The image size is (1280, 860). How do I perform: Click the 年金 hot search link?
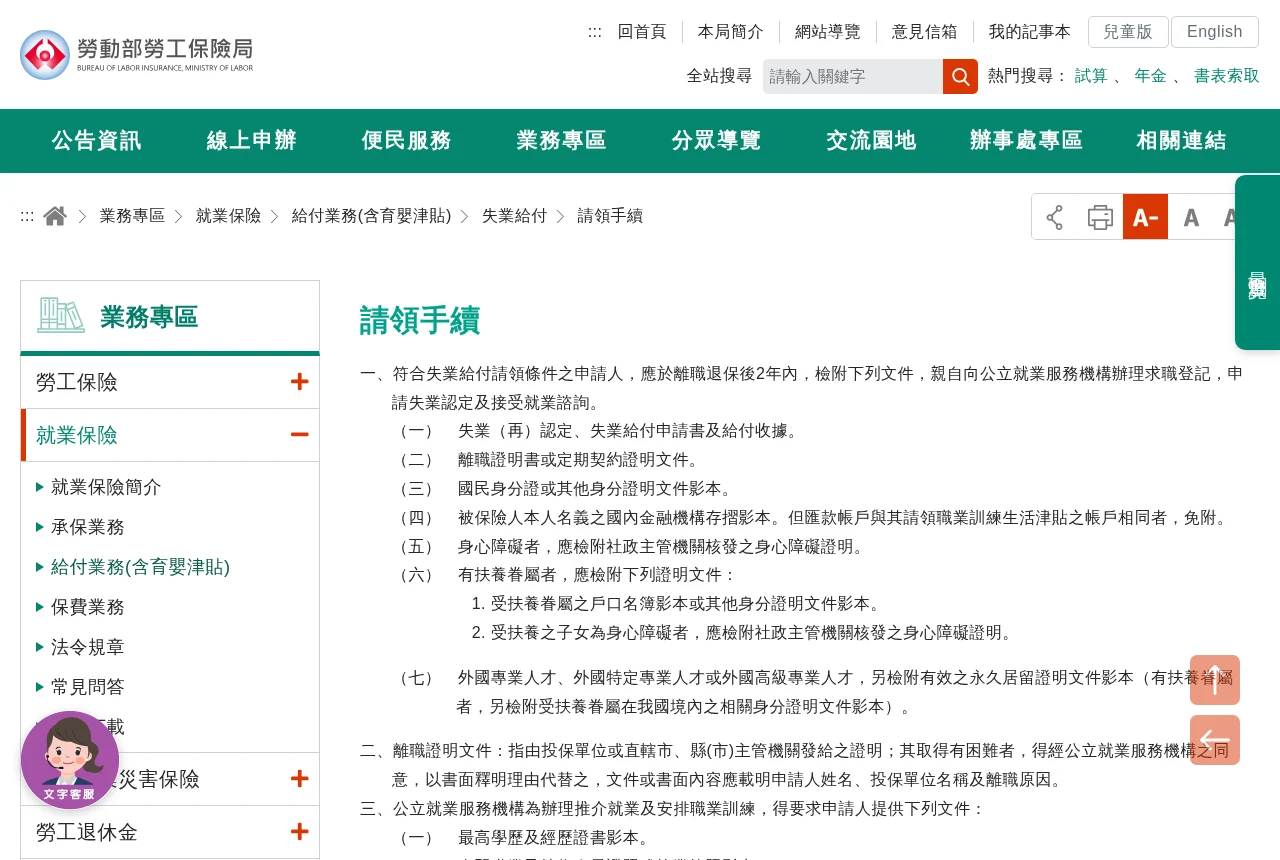coord(1150,76)
